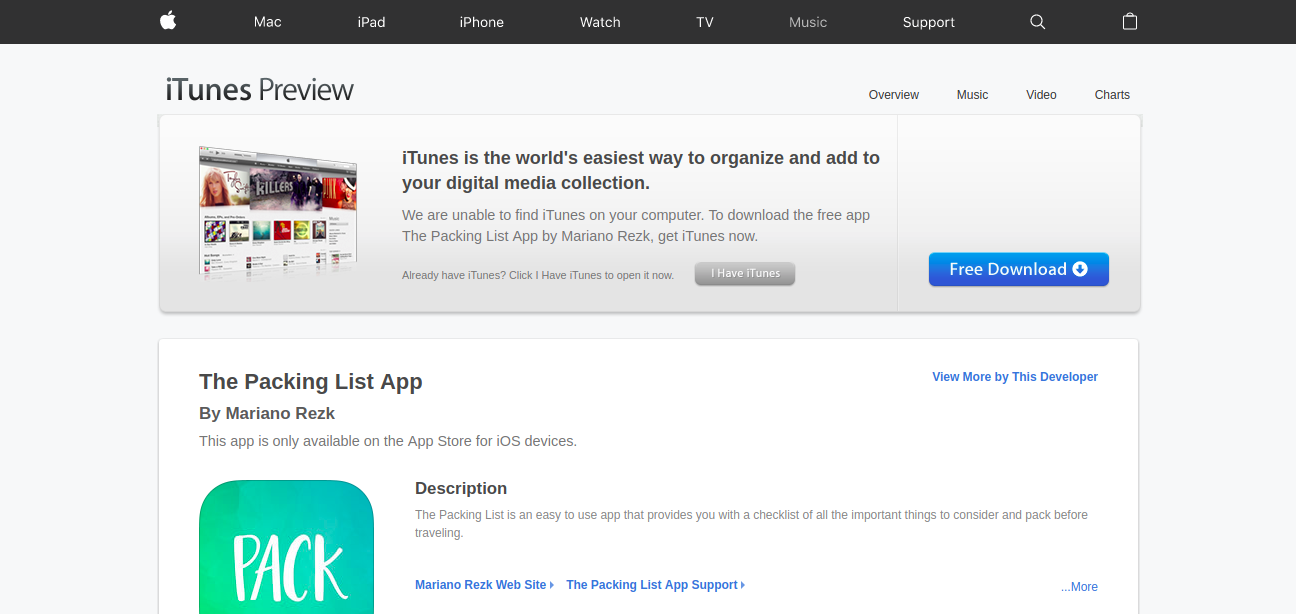Screen dimensions: 1296x614
Task: Click the Description heading
Action: coord(461,488)
